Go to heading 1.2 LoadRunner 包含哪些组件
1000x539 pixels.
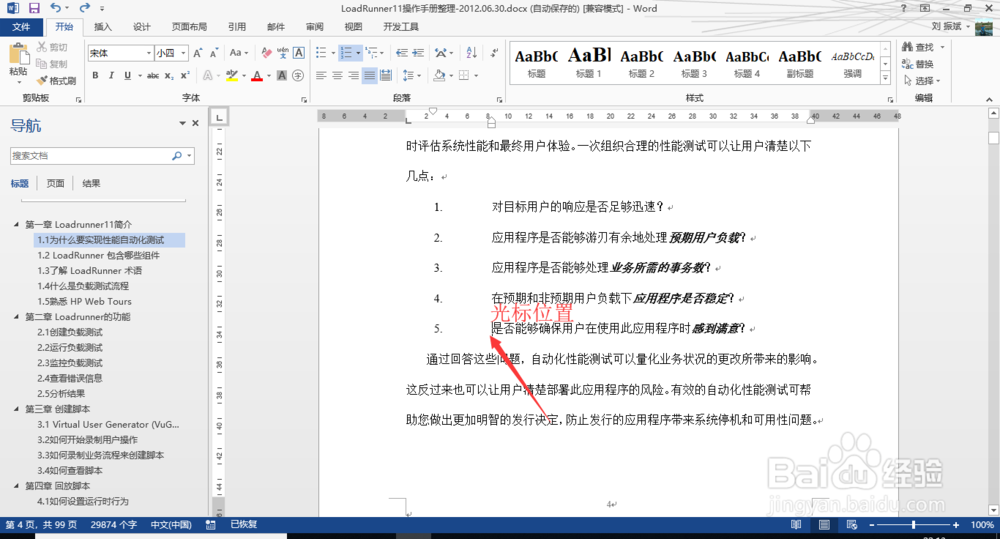[98, 255]
